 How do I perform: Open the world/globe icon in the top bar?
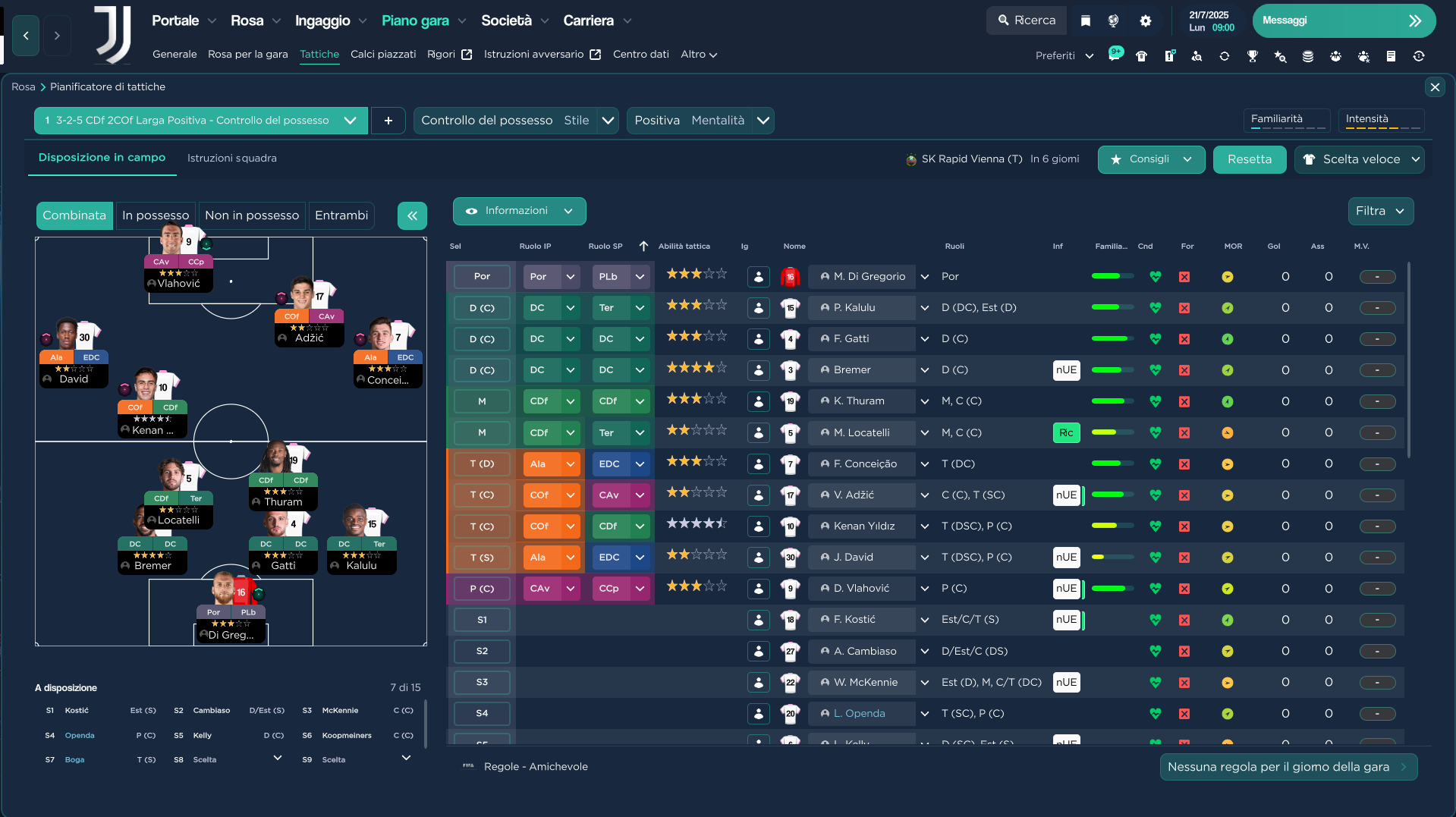point(1114,20)
